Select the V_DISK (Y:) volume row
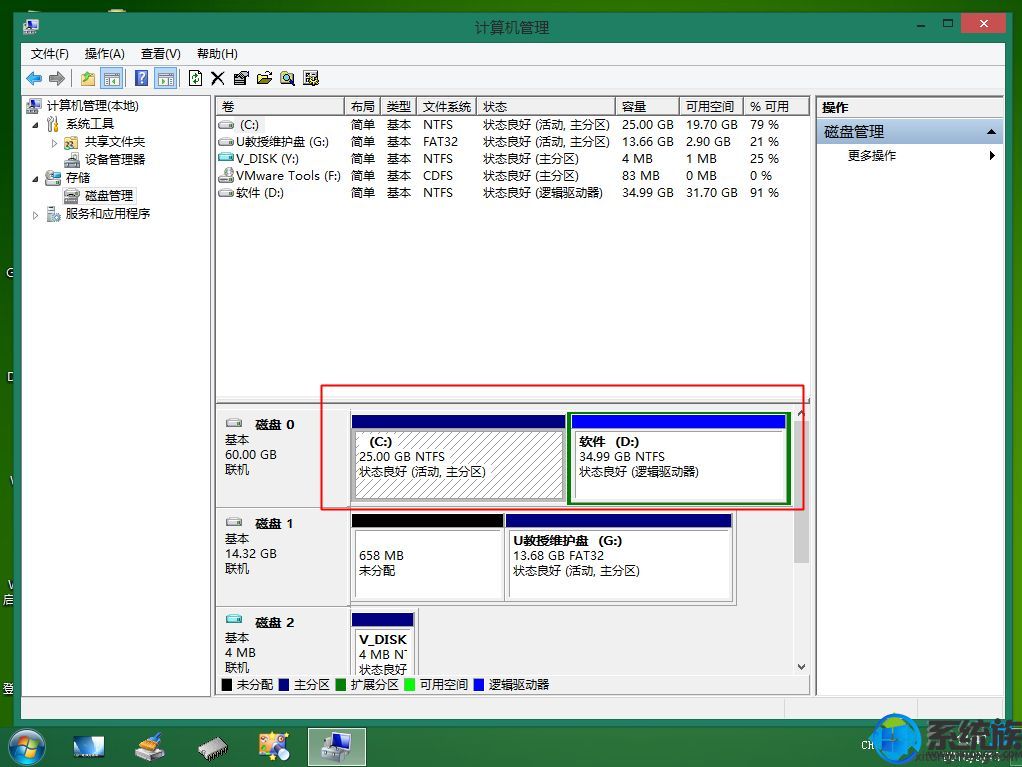 click(x=512, y=158)
